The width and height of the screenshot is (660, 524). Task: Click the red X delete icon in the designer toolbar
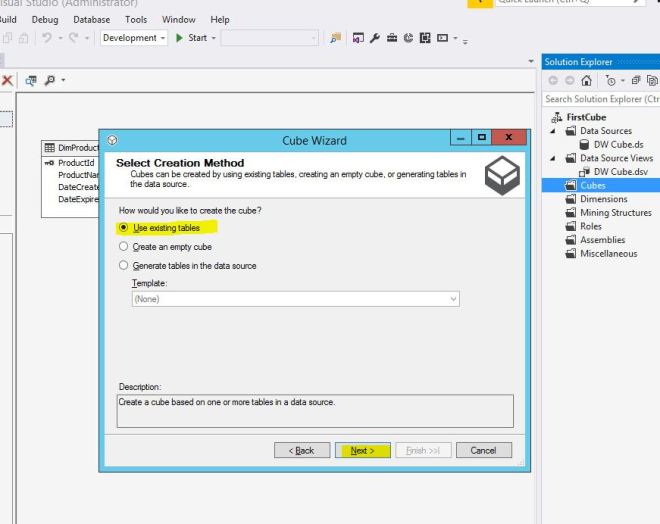point(7,80)
